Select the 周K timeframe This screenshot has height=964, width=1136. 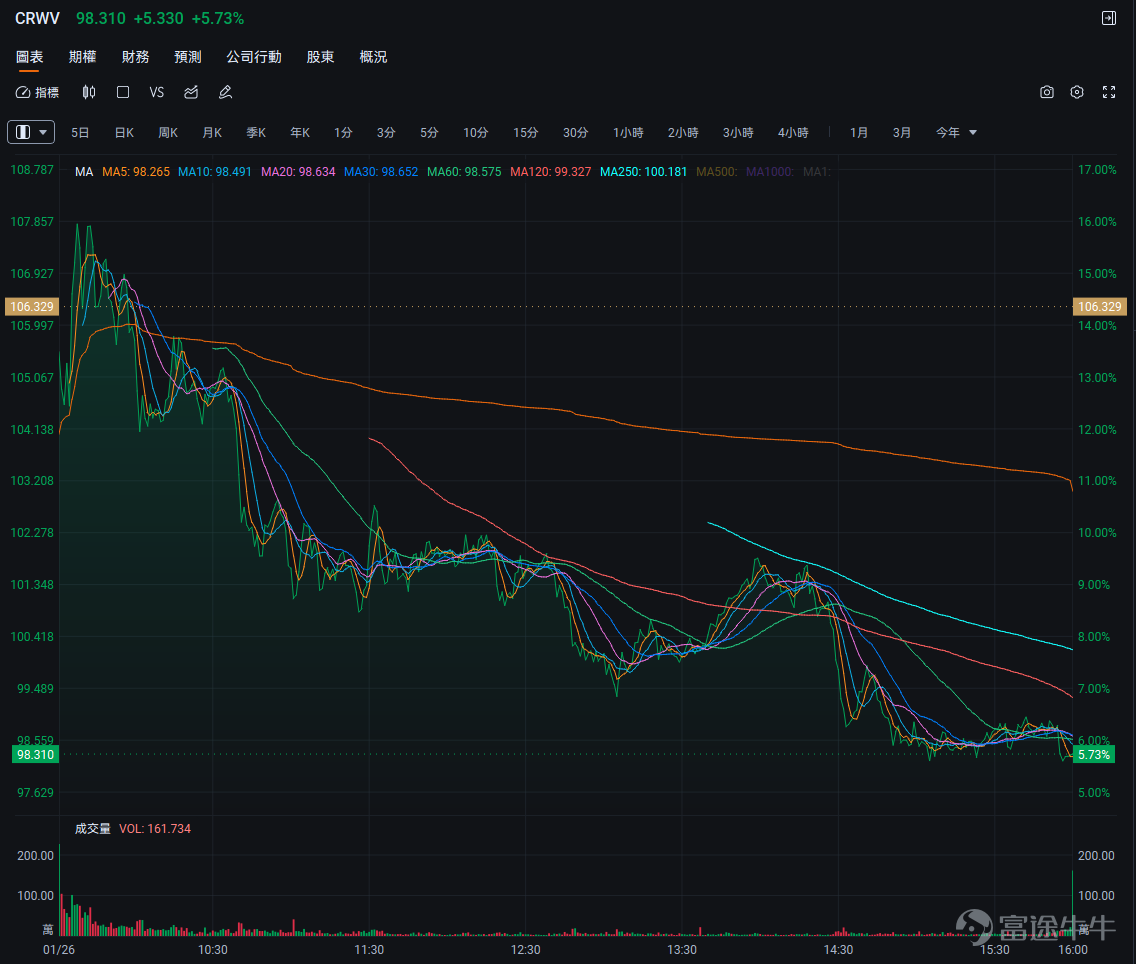[x=168, y=133]
